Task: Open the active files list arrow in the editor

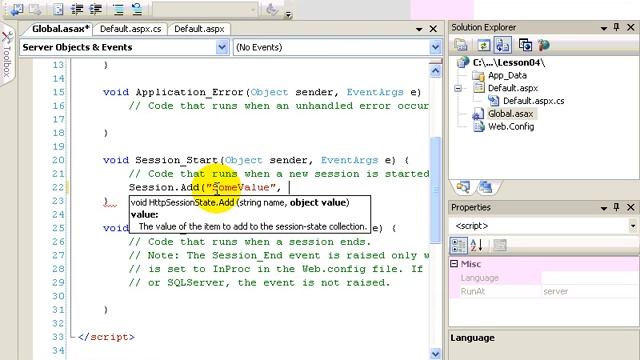Action: (x=419, y=29)
